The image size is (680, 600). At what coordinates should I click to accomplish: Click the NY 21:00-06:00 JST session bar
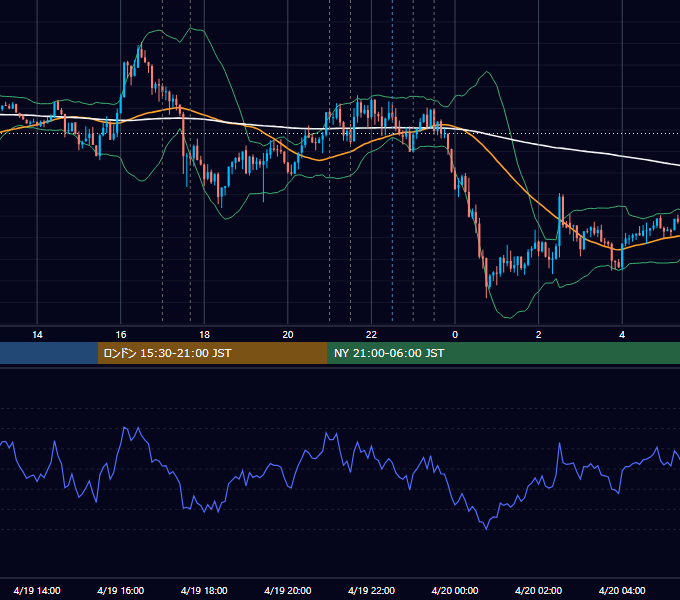[x=503, y=353]
